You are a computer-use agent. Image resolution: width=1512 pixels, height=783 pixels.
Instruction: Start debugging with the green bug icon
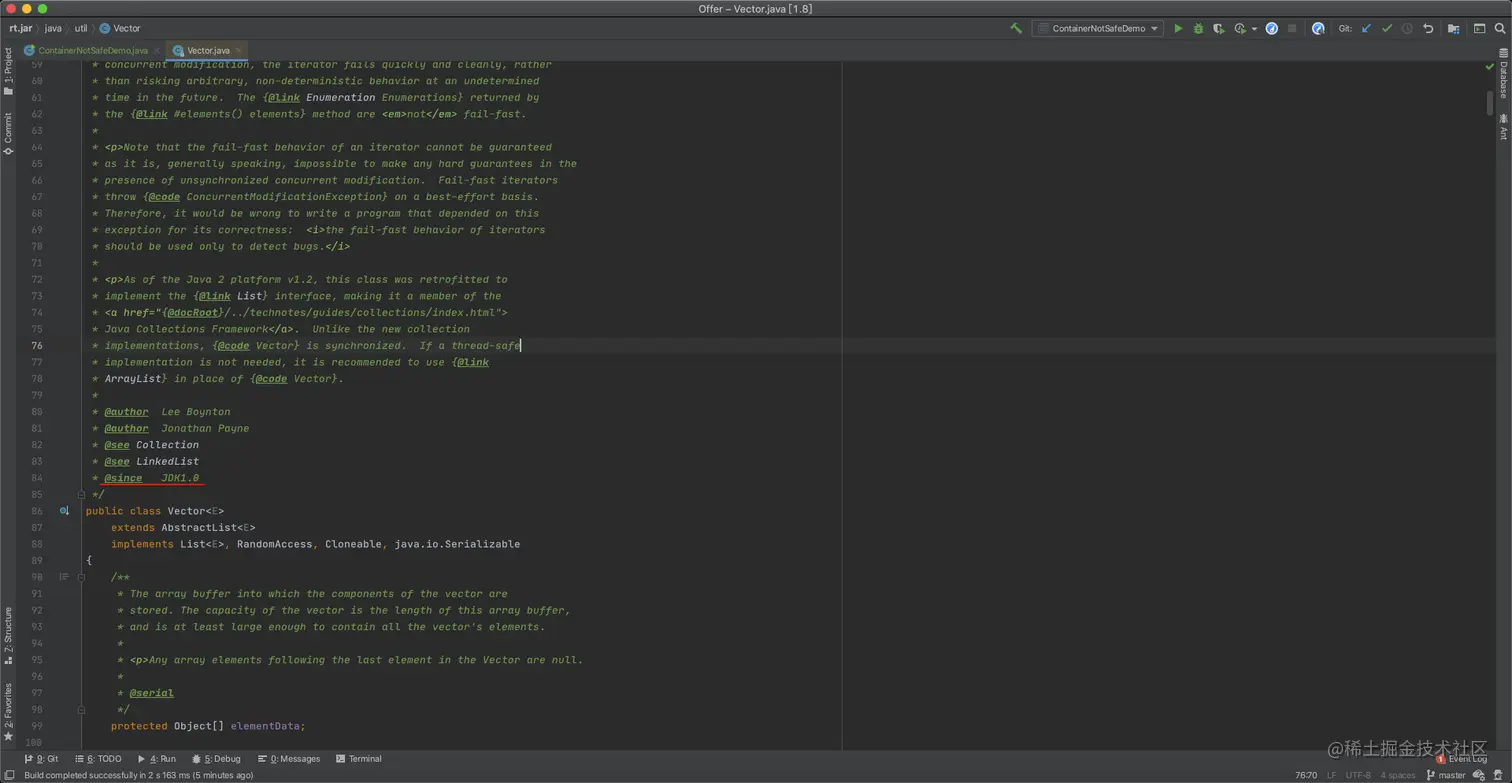tap(1199, 29)
